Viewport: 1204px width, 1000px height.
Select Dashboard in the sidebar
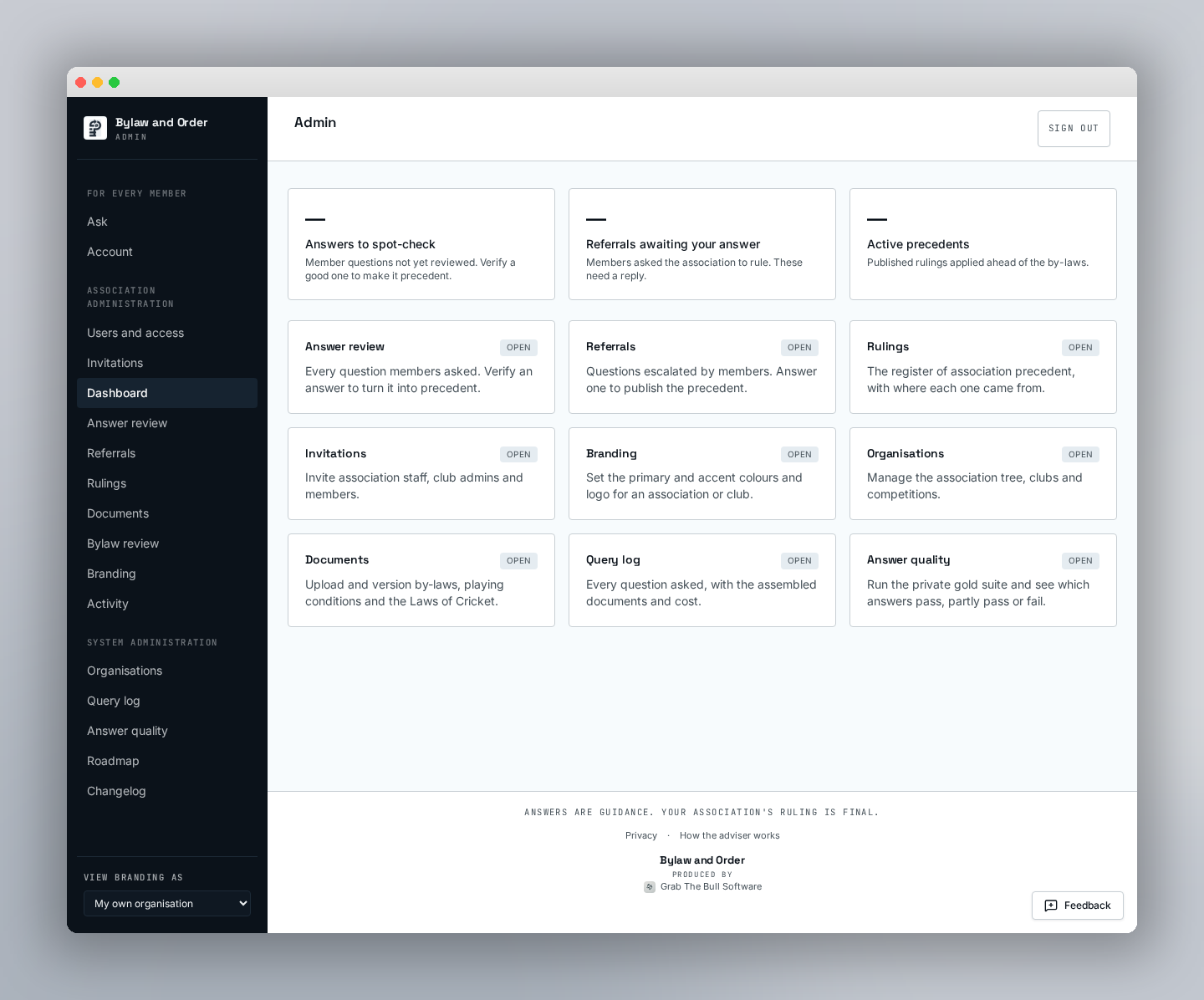pos(167,393)
